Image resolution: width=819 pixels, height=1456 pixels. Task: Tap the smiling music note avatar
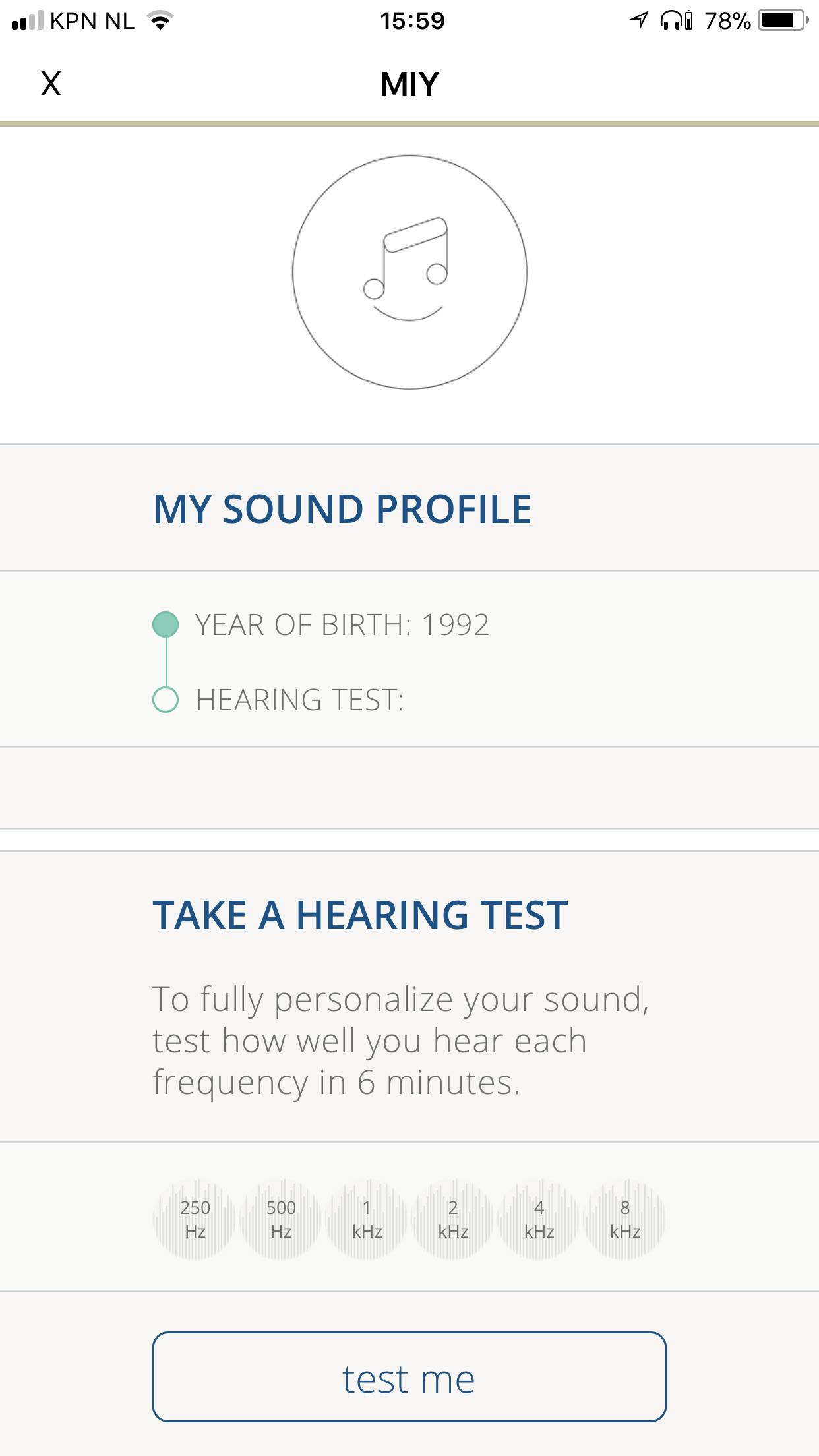pos(409,272)
